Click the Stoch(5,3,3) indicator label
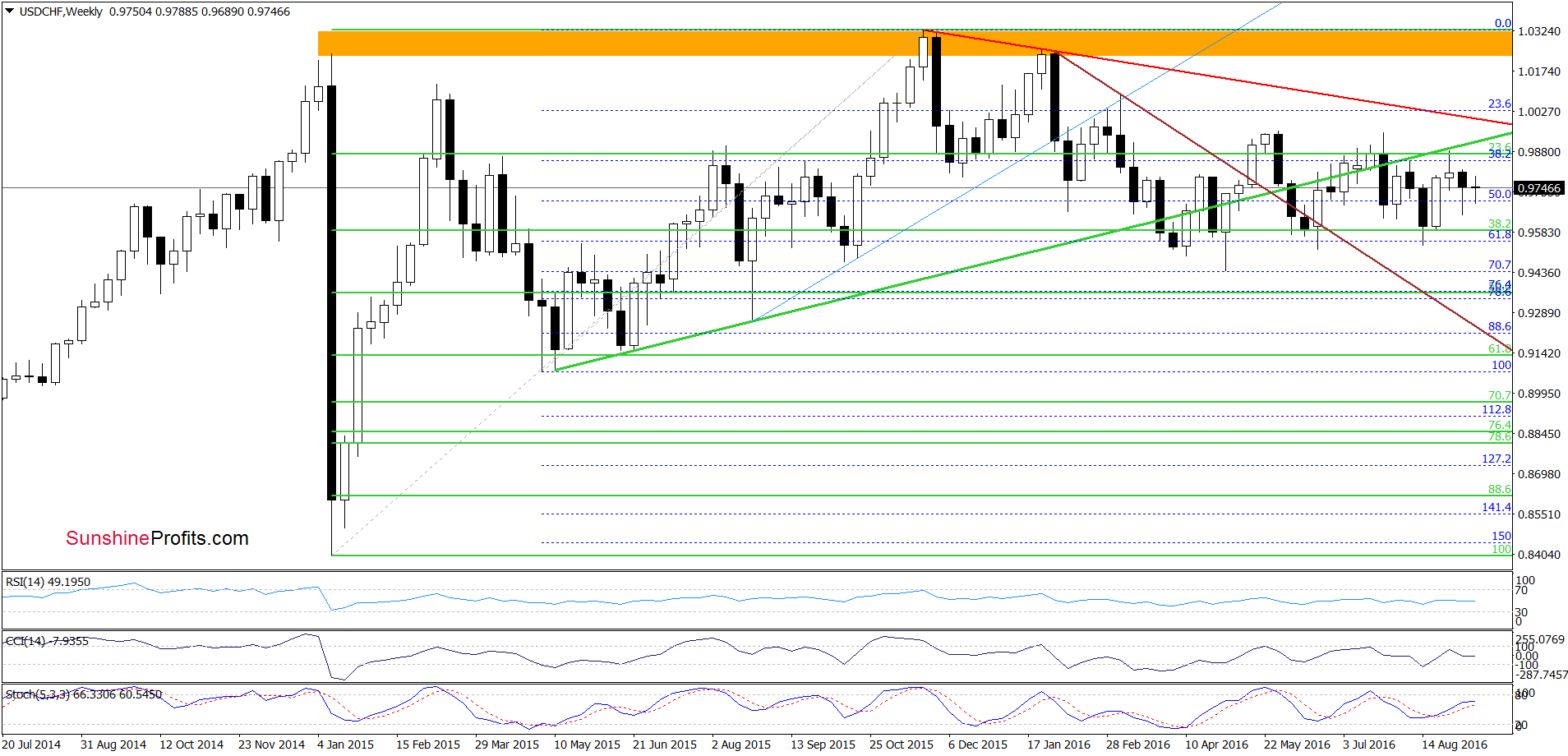 pos(84,694)
